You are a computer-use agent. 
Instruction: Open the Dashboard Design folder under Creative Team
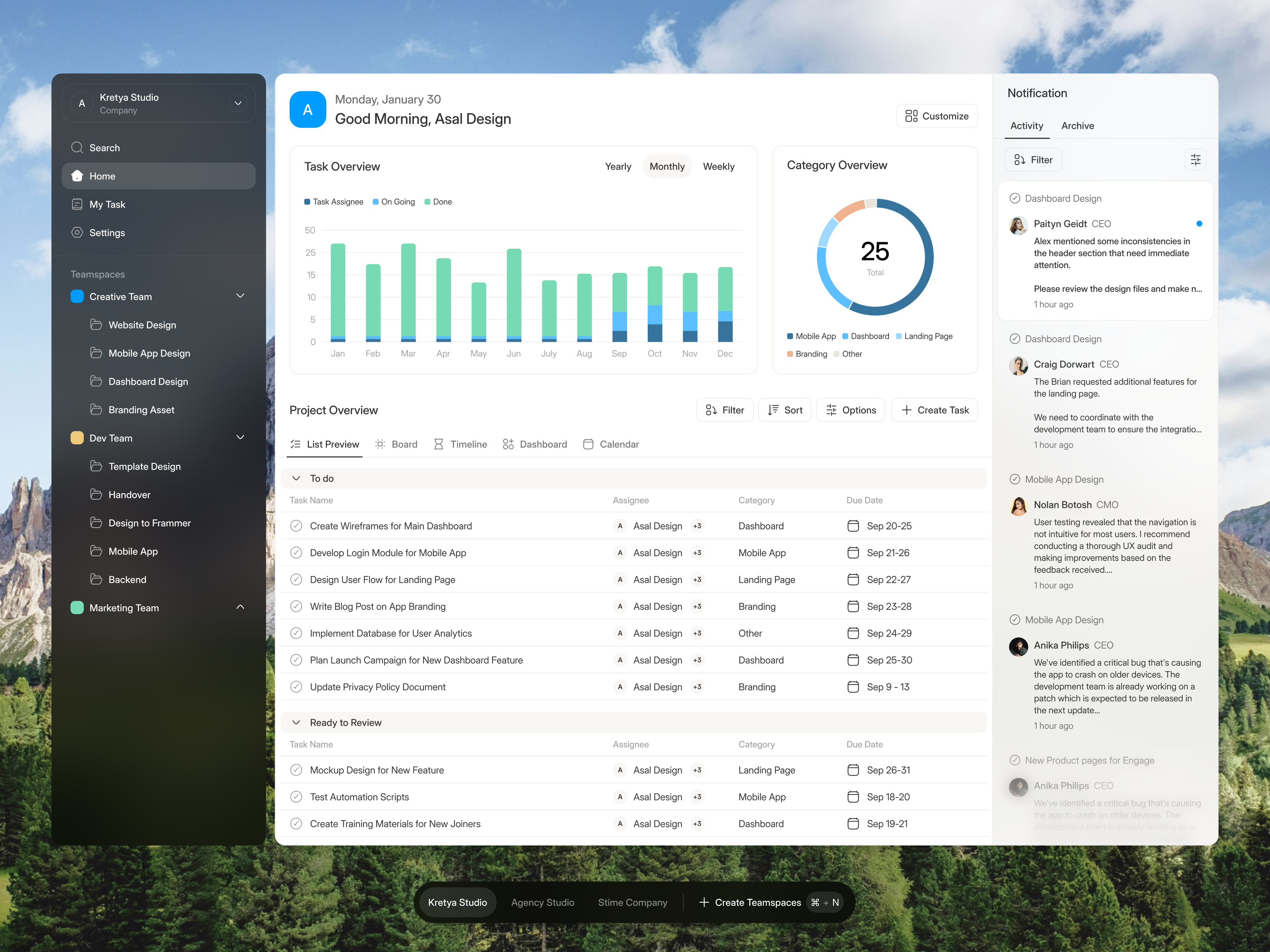[x=148, y=381]
